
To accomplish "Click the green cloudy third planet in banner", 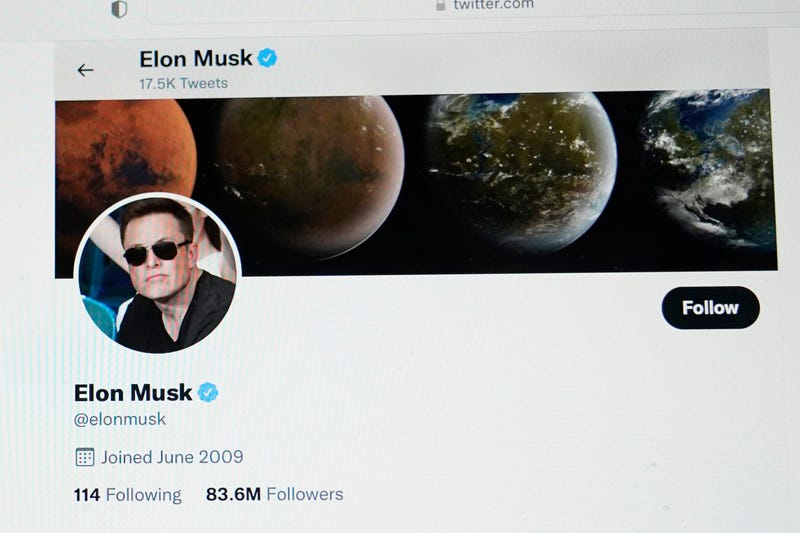I will pyautogui.click(x=521, y=171).
